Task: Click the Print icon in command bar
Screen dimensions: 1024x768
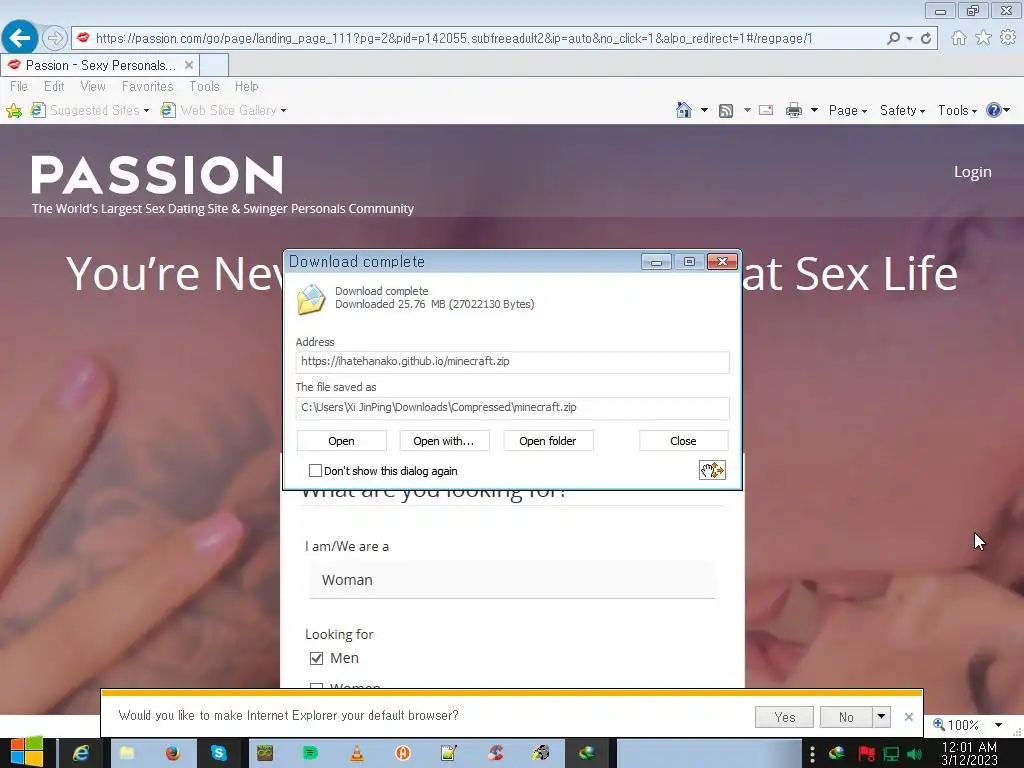Action: click(793, 110)
